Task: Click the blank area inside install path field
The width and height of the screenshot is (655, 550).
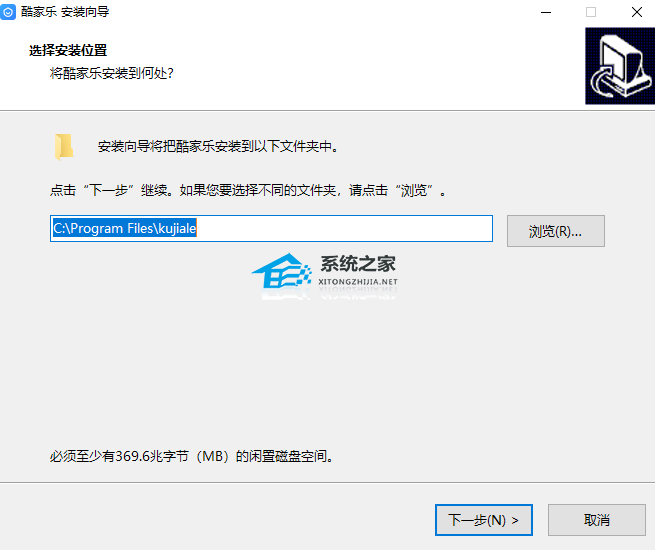Action: click(344, 228)
